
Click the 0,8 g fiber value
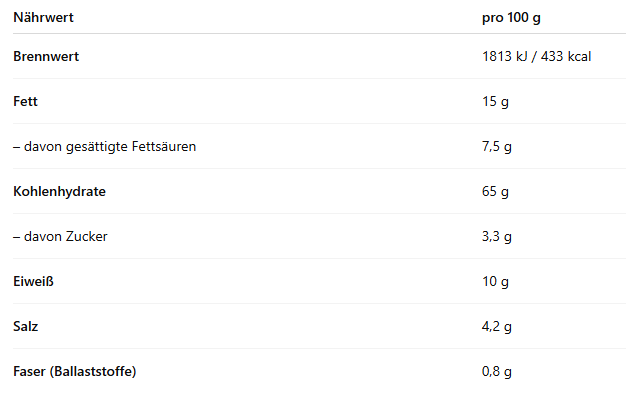pyautogui.click(x=497, y=371)
